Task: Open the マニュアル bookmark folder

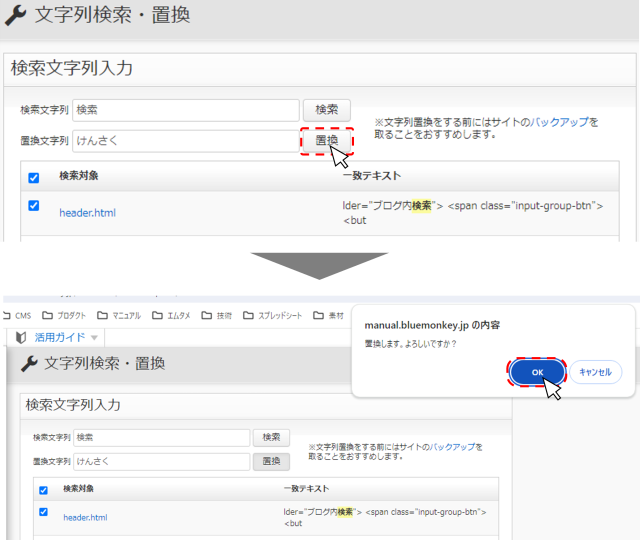Action: pos(119,316)
